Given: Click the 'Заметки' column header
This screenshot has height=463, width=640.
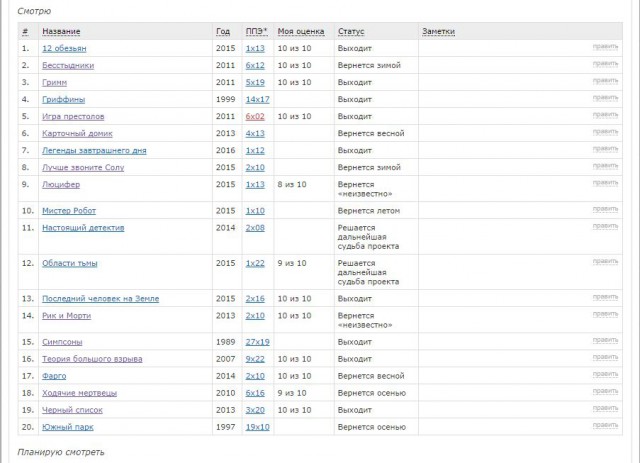Looking at the screenshot, I should coord(438,32).
